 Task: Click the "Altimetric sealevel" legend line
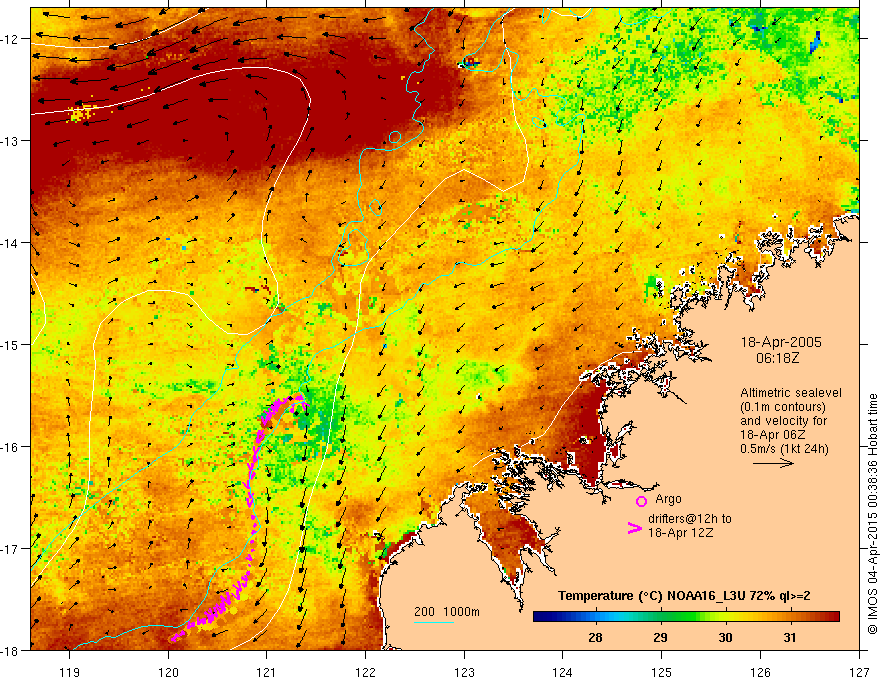(x=791, y=393)
